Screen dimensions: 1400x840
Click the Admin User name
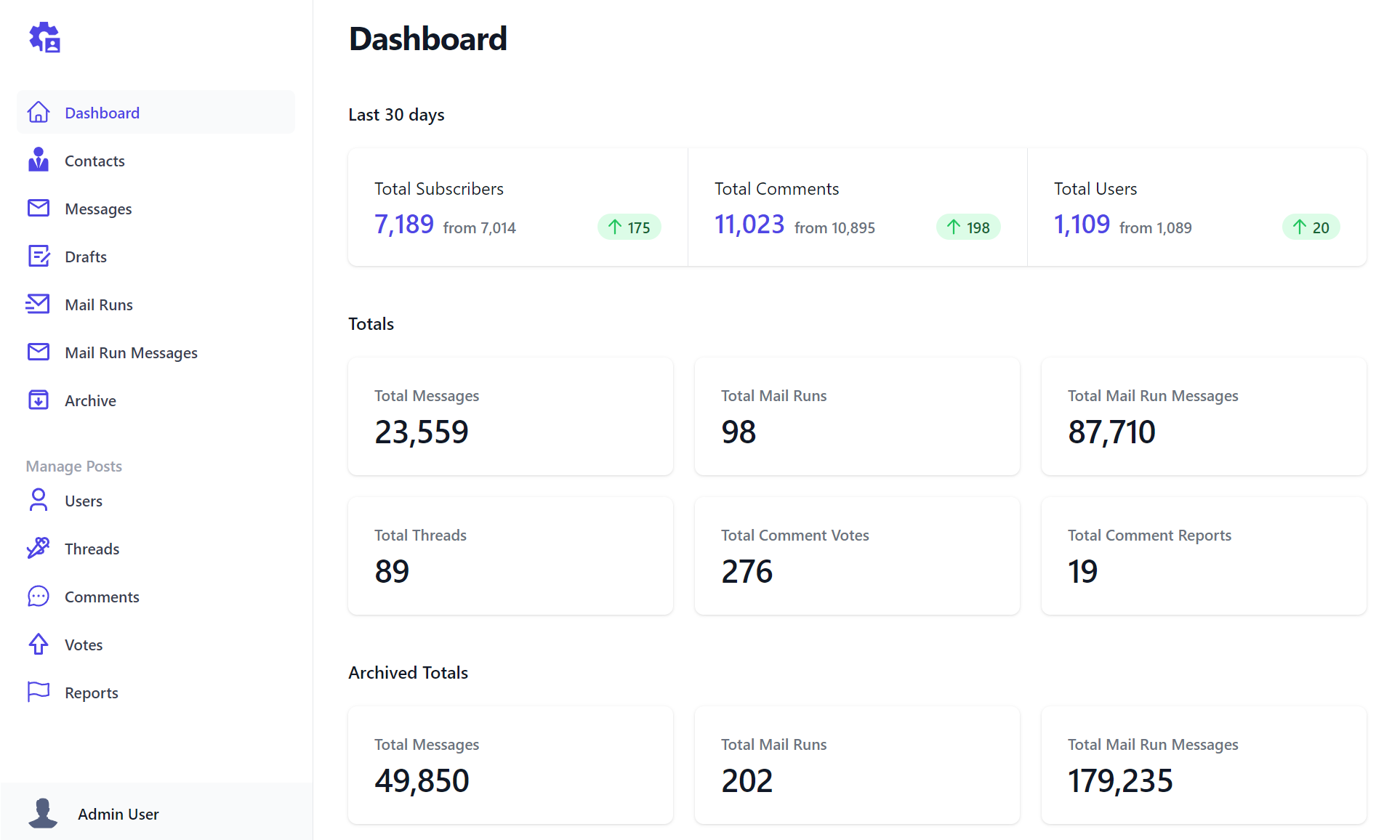118,814
